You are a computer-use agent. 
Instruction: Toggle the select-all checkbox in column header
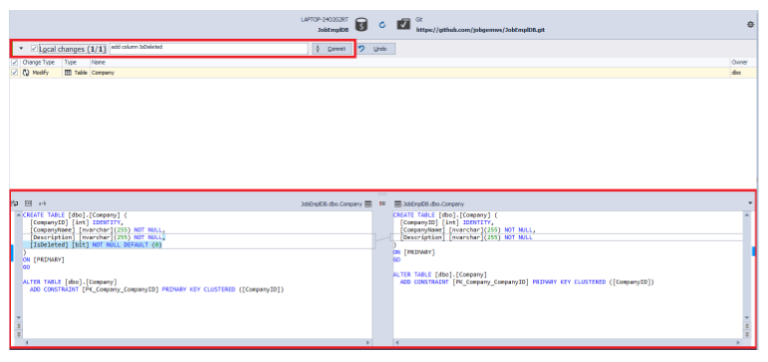coord(15,63)
